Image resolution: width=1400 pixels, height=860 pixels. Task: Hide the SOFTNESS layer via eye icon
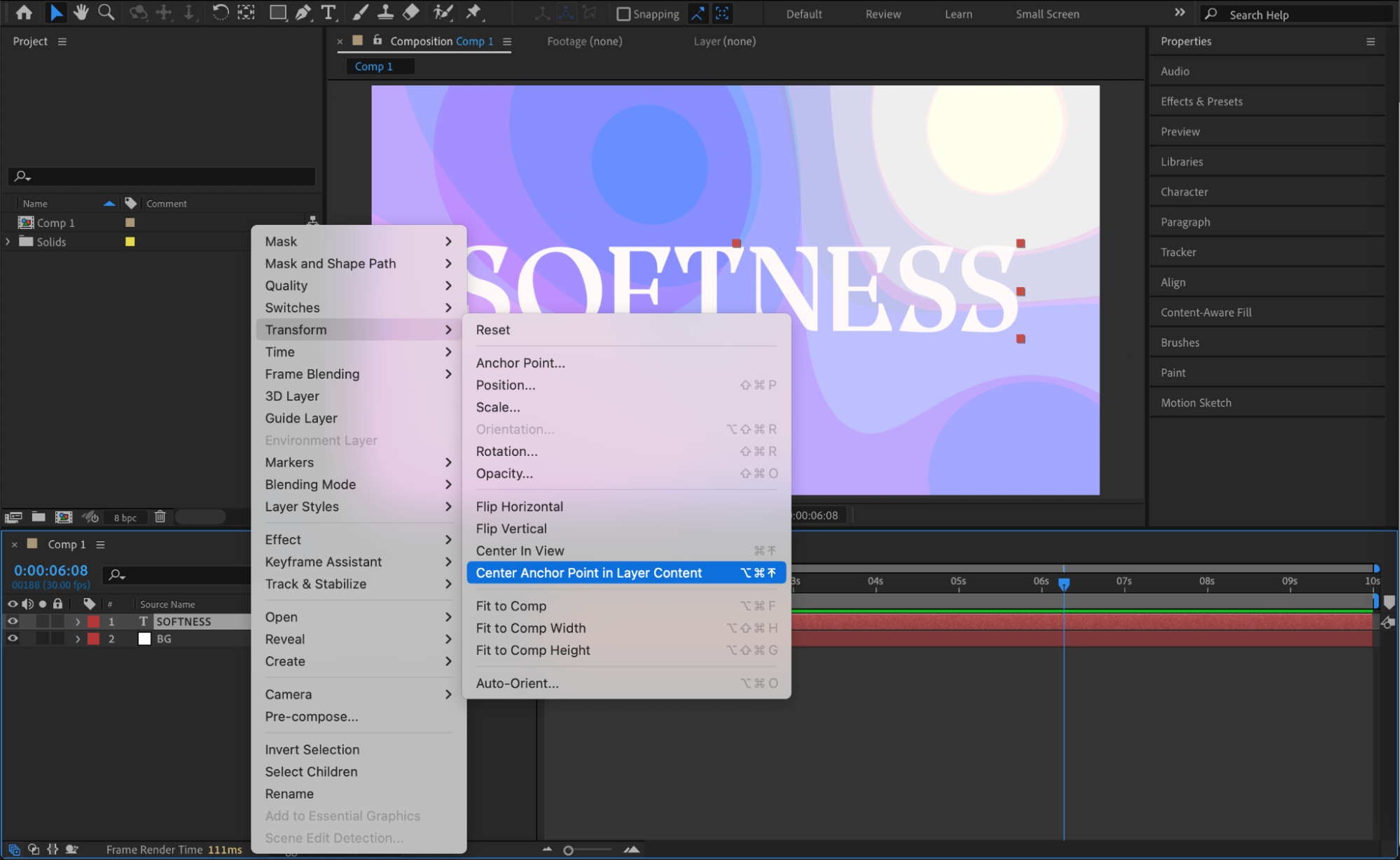(13, 621)
